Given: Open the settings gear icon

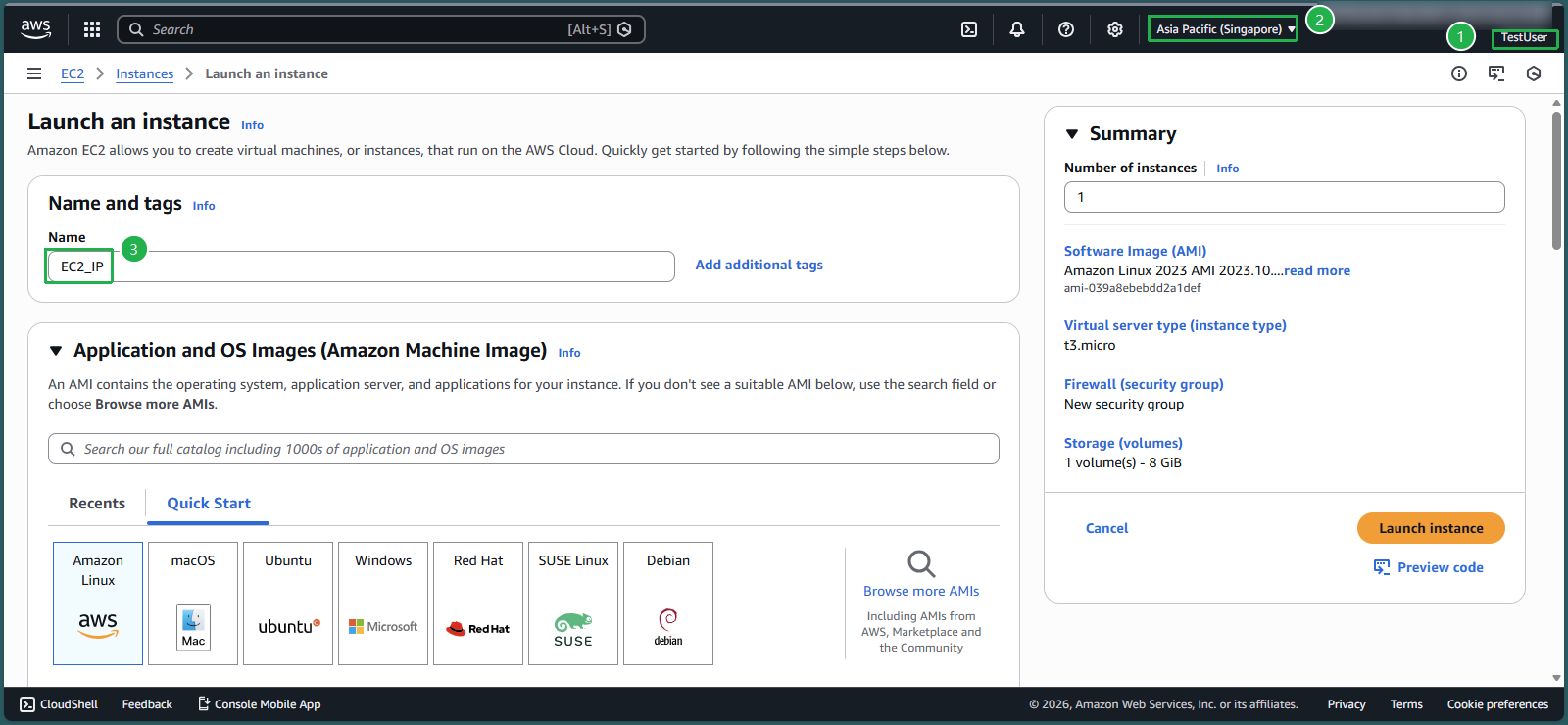Looking at the screenshot, I should click(1115, 29).
